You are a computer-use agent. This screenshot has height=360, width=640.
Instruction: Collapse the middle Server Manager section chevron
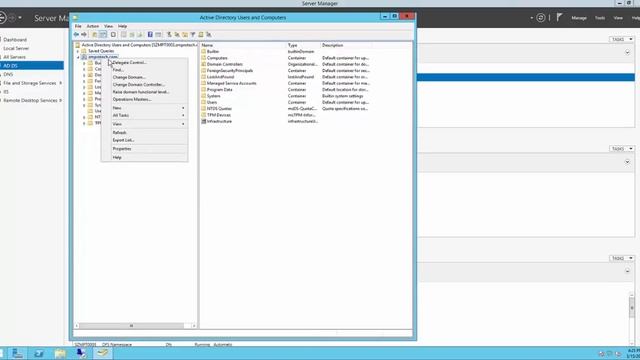tap(627, 162)
